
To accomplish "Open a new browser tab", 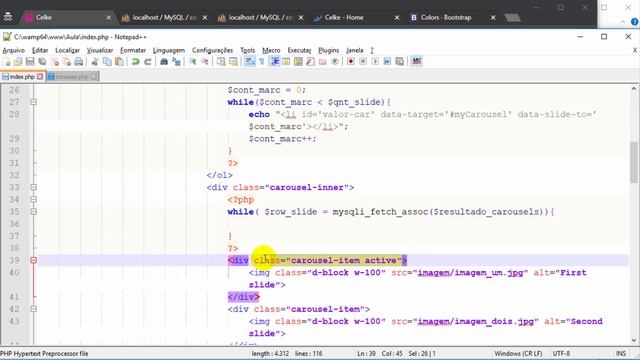I will (x=512, y=18).
